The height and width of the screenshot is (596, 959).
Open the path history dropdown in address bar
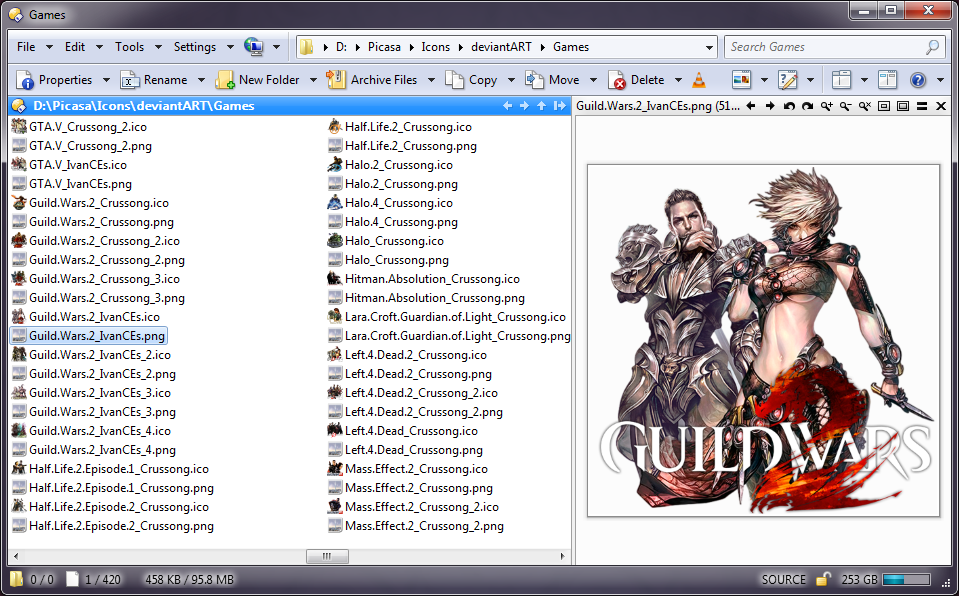point(709,47)
